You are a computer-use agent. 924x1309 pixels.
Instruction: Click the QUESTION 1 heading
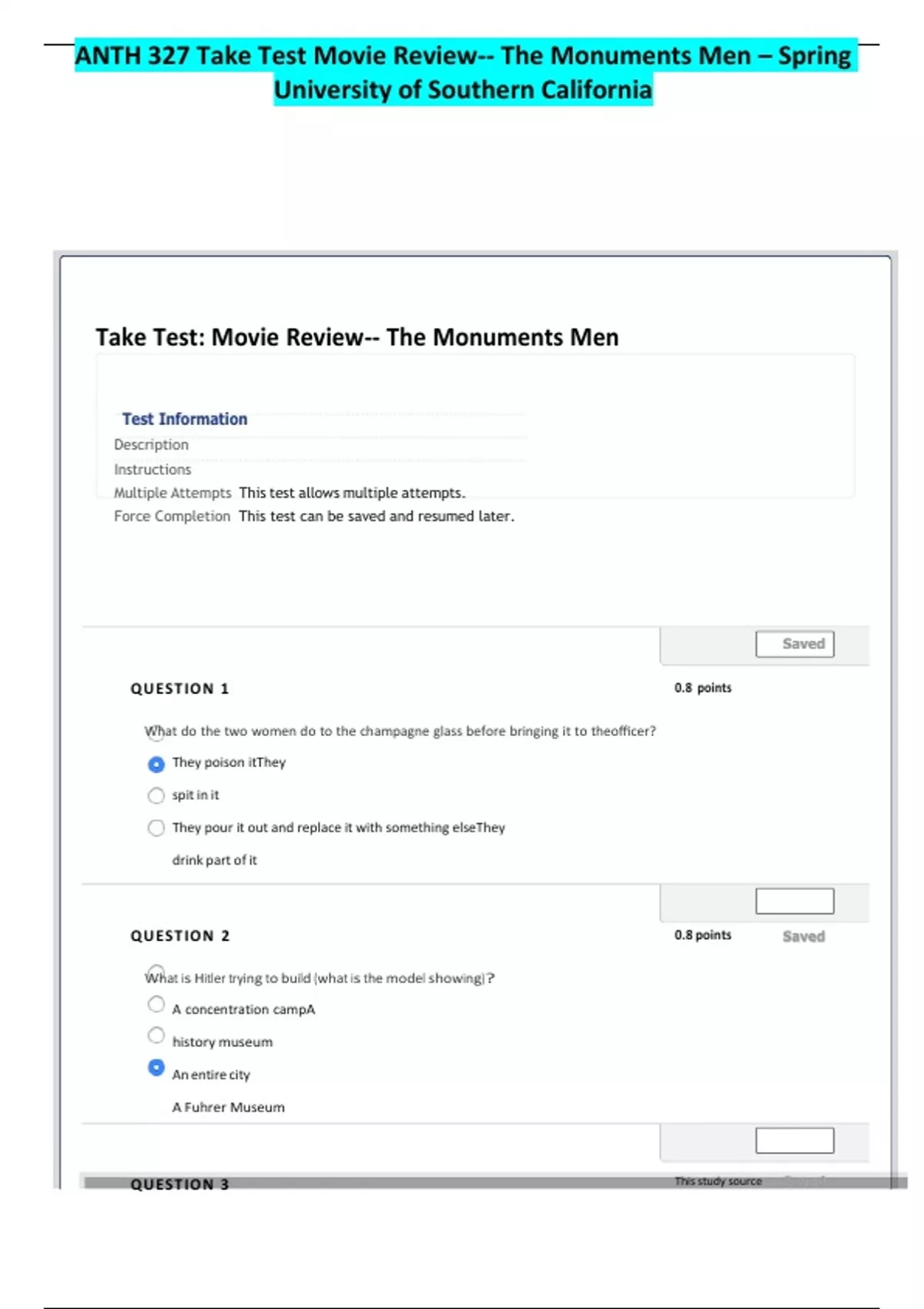coord(179,688)
